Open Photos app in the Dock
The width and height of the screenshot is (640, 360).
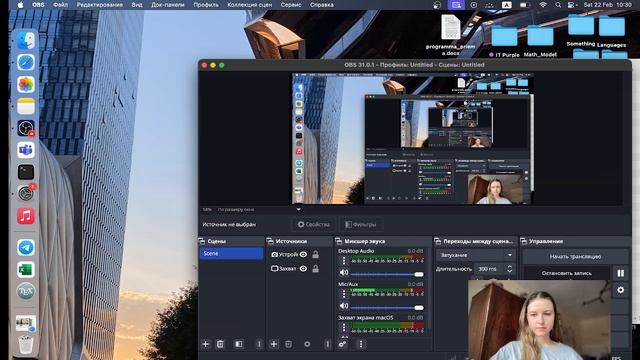(x=26, y=84)
